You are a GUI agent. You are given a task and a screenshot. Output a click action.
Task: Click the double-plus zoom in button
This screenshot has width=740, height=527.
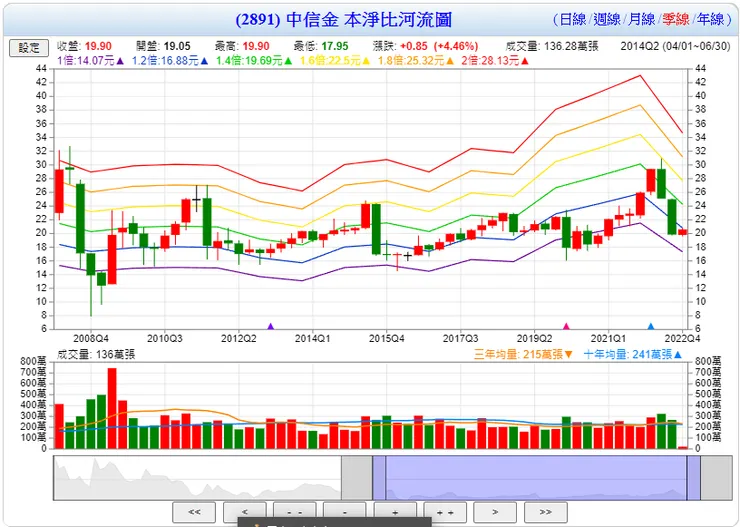445,512
